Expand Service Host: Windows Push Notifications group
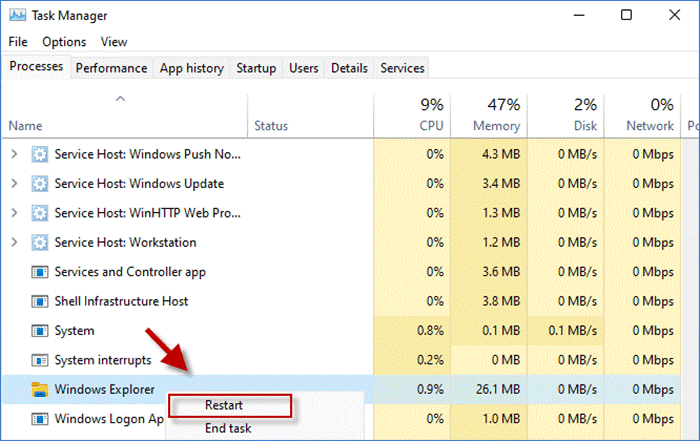This screenshot has width=700, height=441. [14, 155]
